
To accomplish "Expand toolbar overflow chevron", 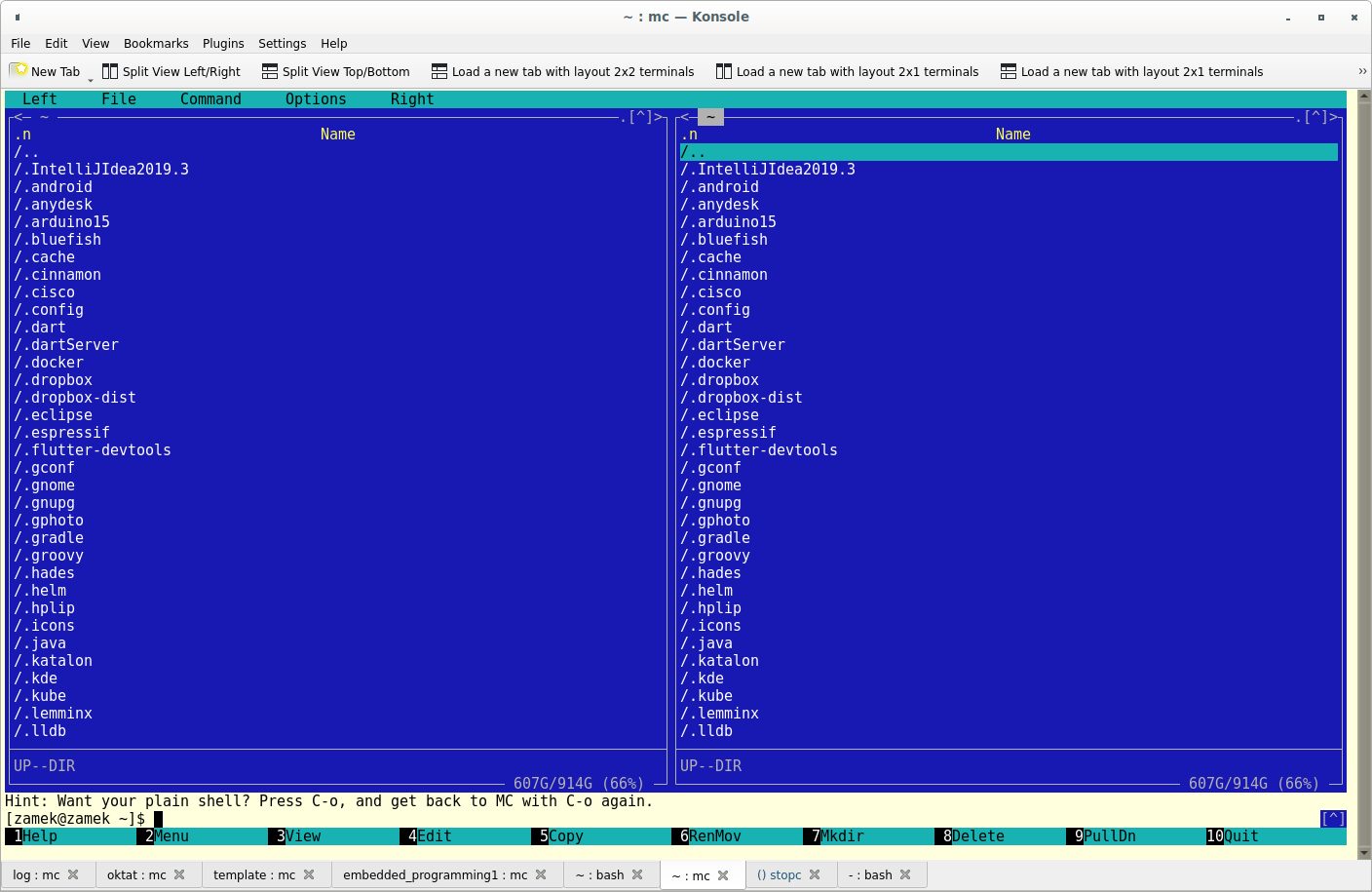I will [1361, 71].
